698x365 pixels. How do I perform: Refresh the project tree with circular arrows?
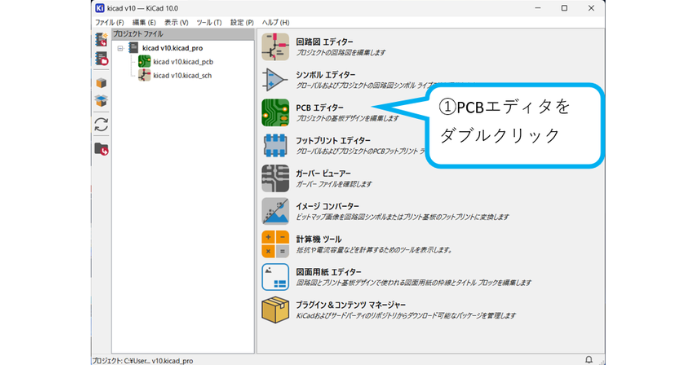[101, 124]
